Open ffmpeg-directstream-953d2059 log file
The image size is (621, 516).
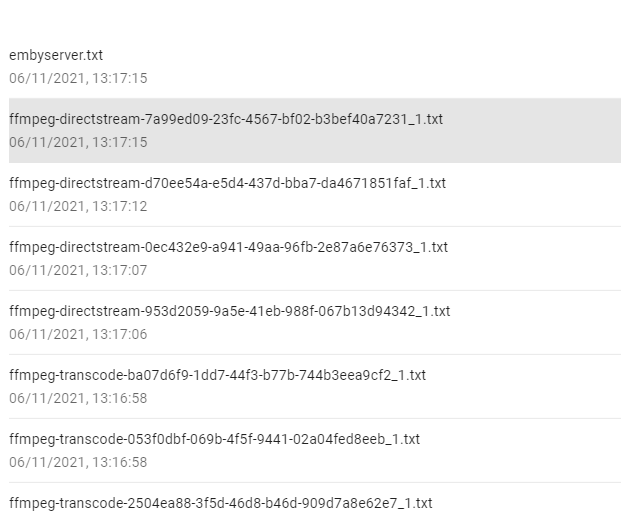coord(229,312)
